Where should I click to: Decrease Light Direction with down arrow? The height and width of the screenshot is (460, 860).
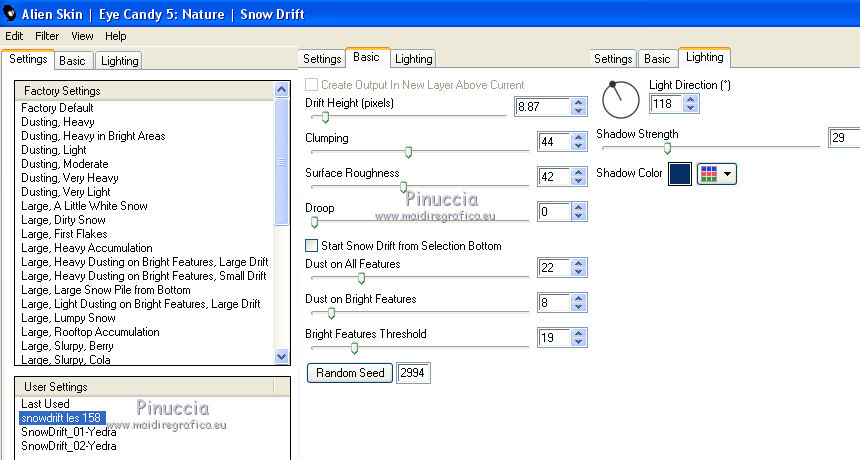pos(691,108)
